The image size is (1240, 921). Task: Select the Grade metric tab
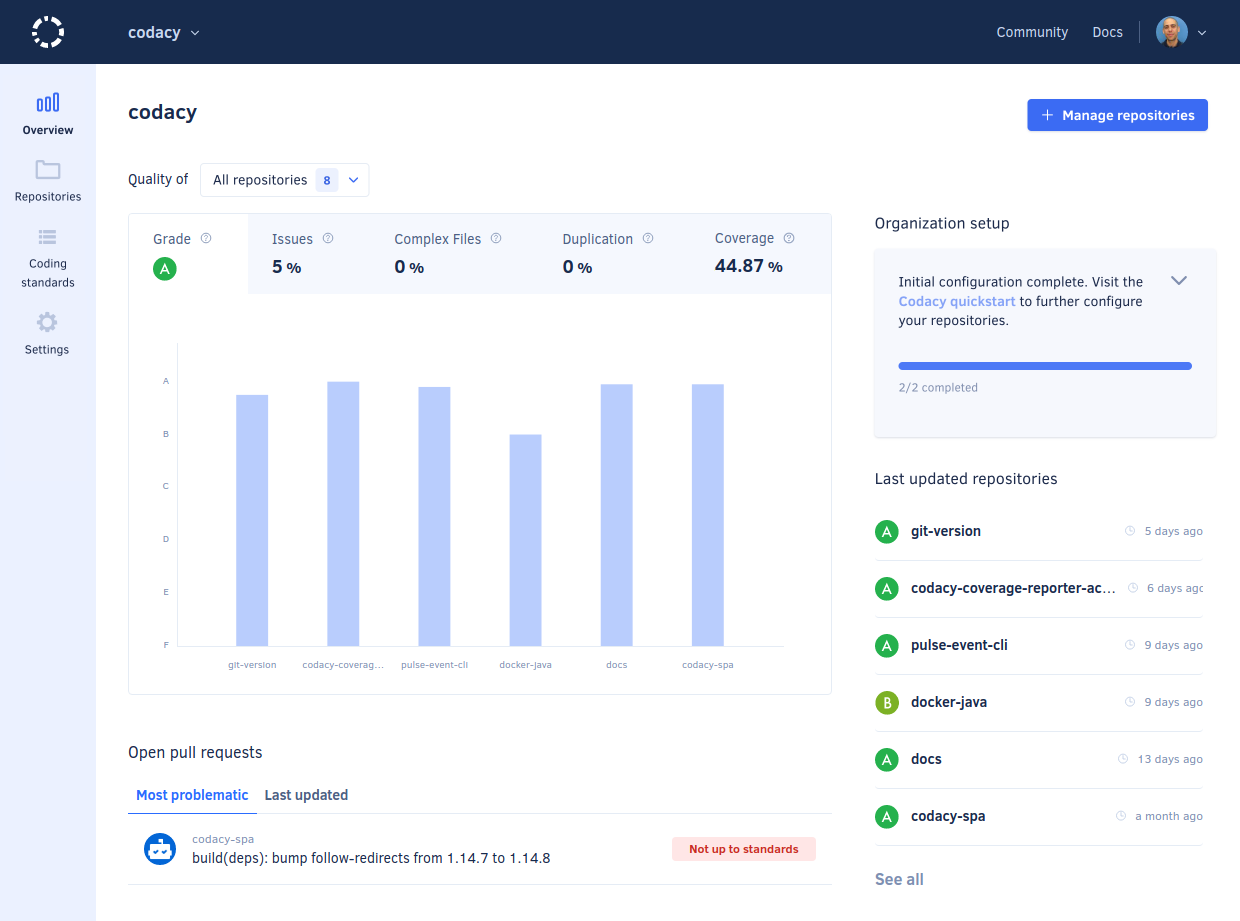point(188,254)
